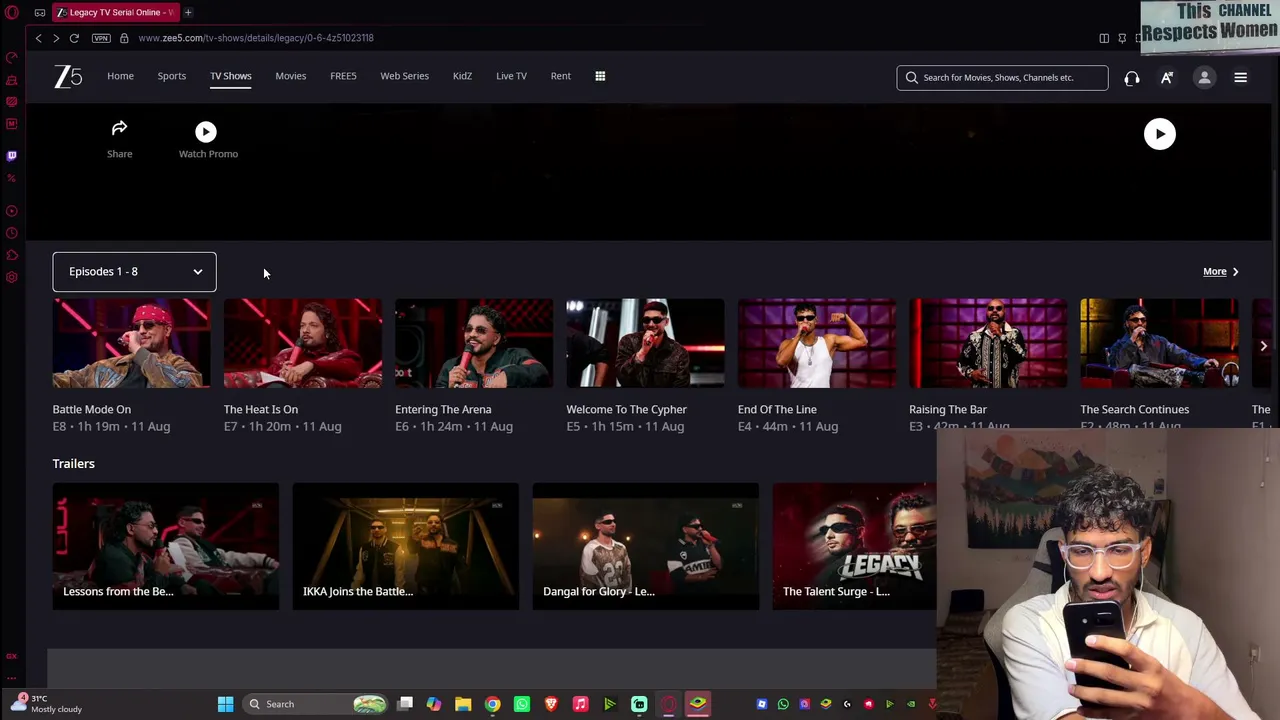This screenshot has height=720, width=1280.
Task: Click the More episodes link
Action: 1220,272
